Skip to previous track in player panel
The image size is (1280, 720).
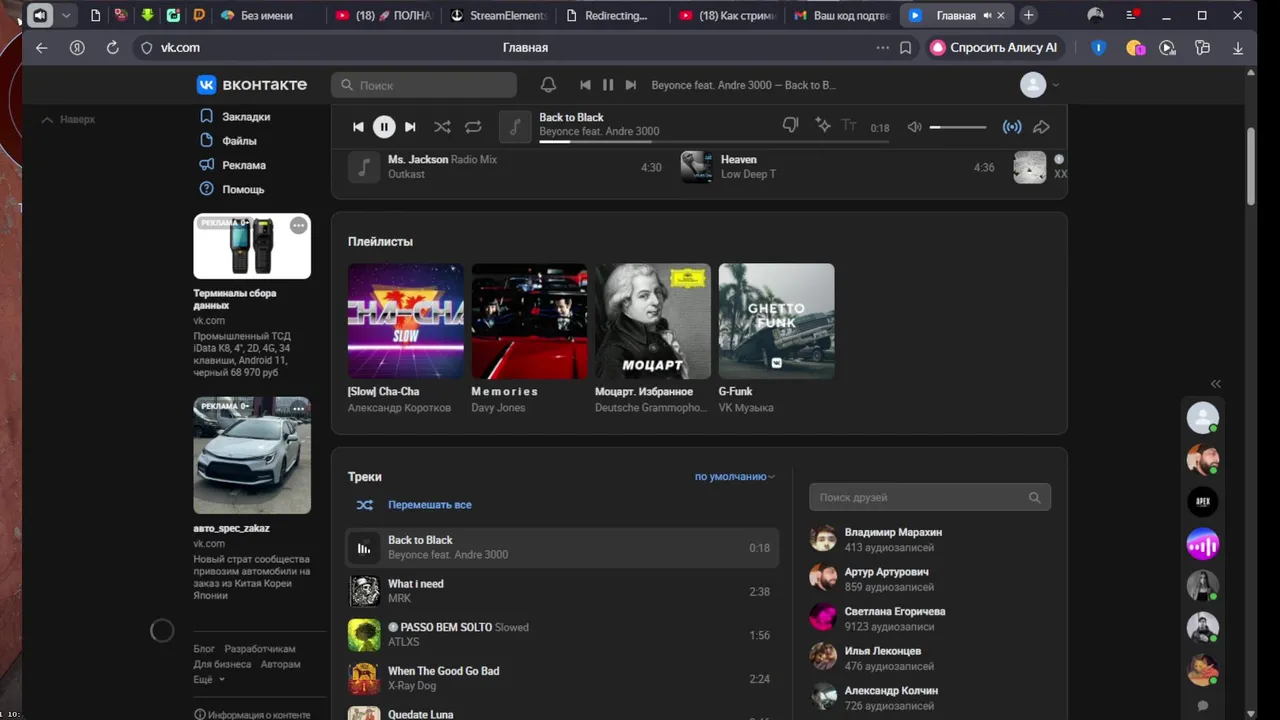tap(358, 127)
